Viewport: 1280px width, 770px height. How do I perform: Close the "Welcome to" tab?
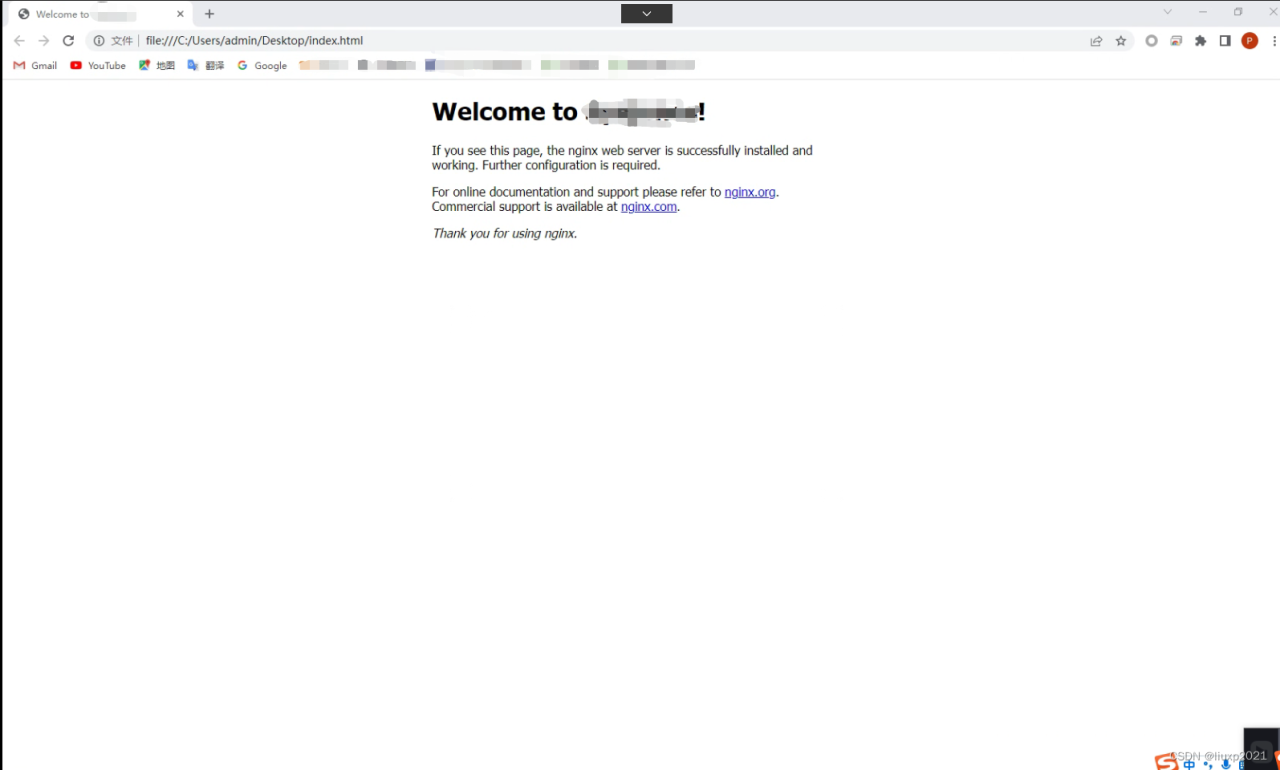tap(181, 14)
